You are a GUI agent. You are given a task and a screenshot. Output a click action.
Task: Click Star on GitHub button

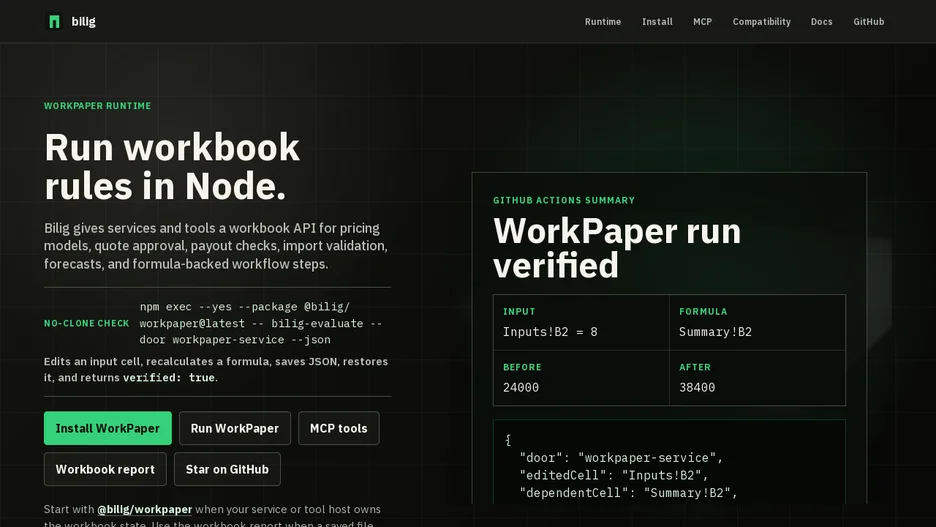tap(227, 469)
